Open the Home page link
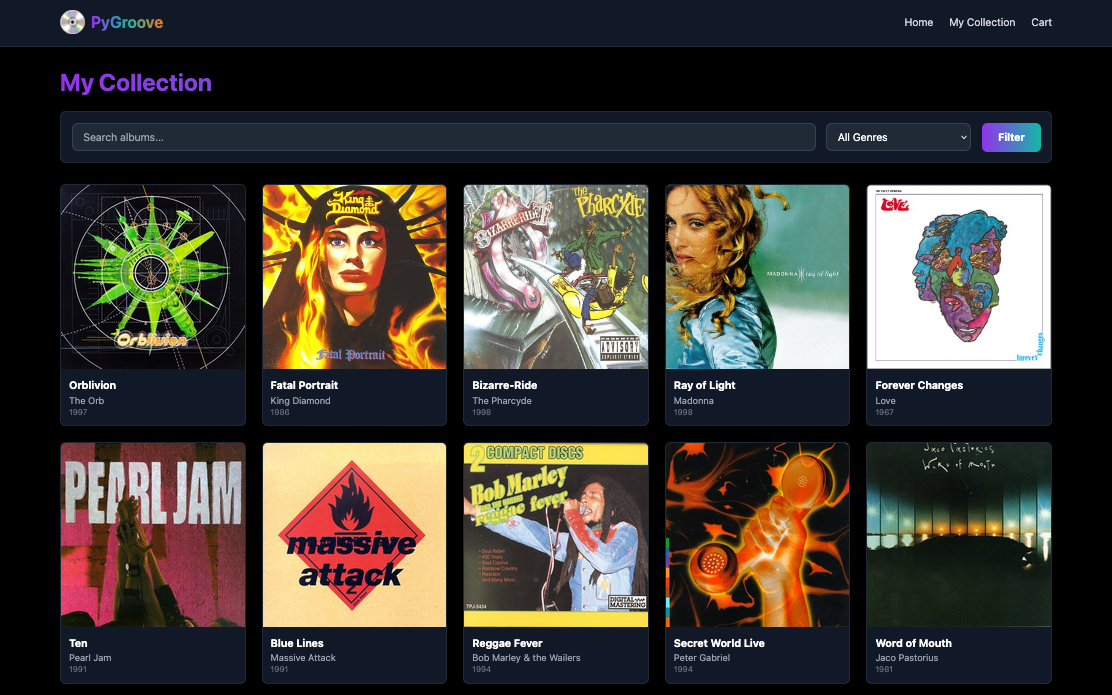 coord(918,22)
